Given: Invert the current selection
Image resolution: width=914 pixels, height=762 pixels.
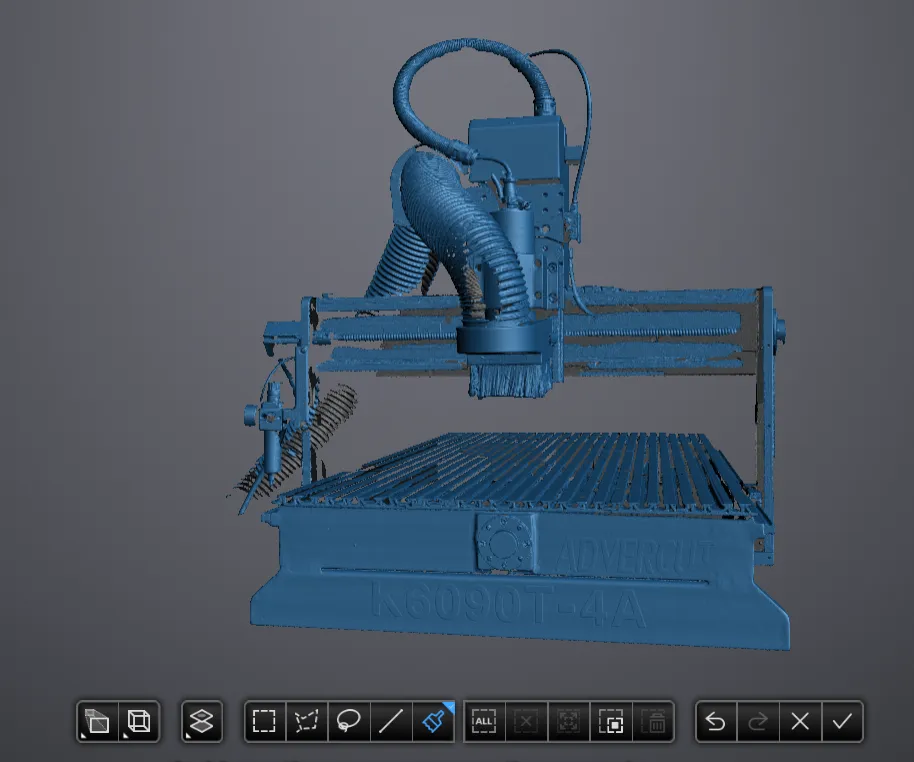Looking at the screenshot, I should click(x=611, y=721).
